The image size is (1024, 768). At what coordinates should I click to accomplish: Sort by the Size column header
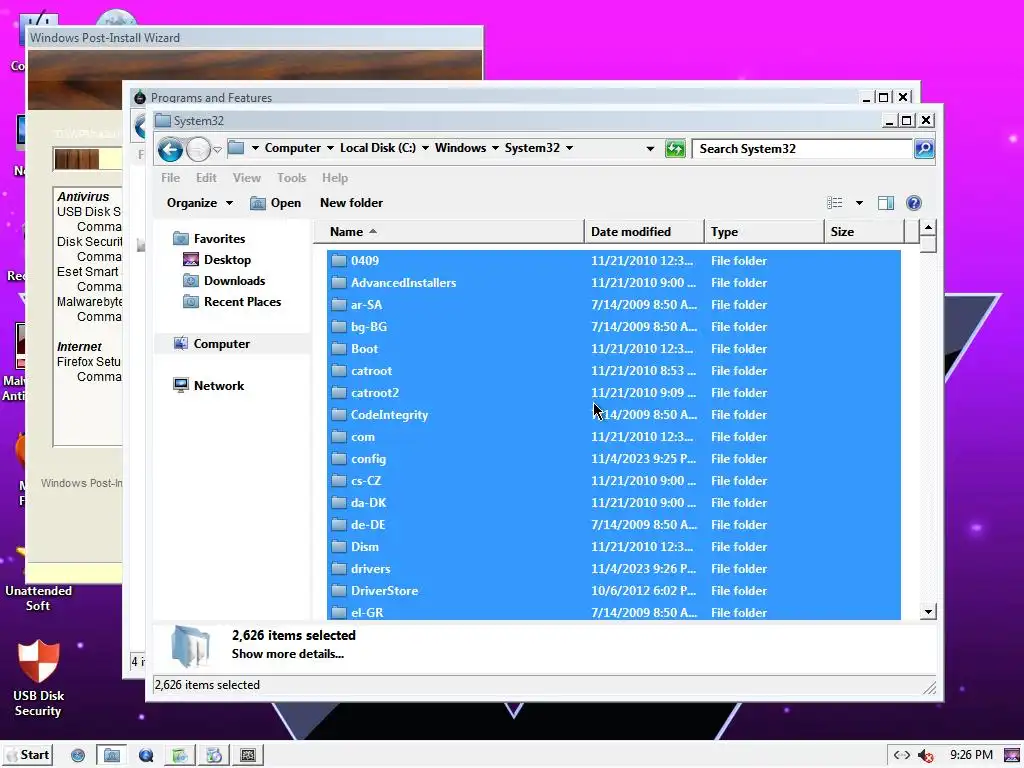(864, 232)
